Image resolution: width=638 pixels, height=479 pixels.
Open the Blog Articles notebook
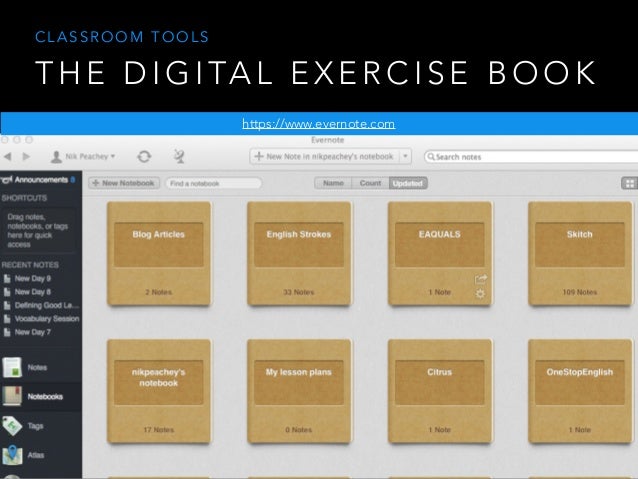[x=159, y=254]
